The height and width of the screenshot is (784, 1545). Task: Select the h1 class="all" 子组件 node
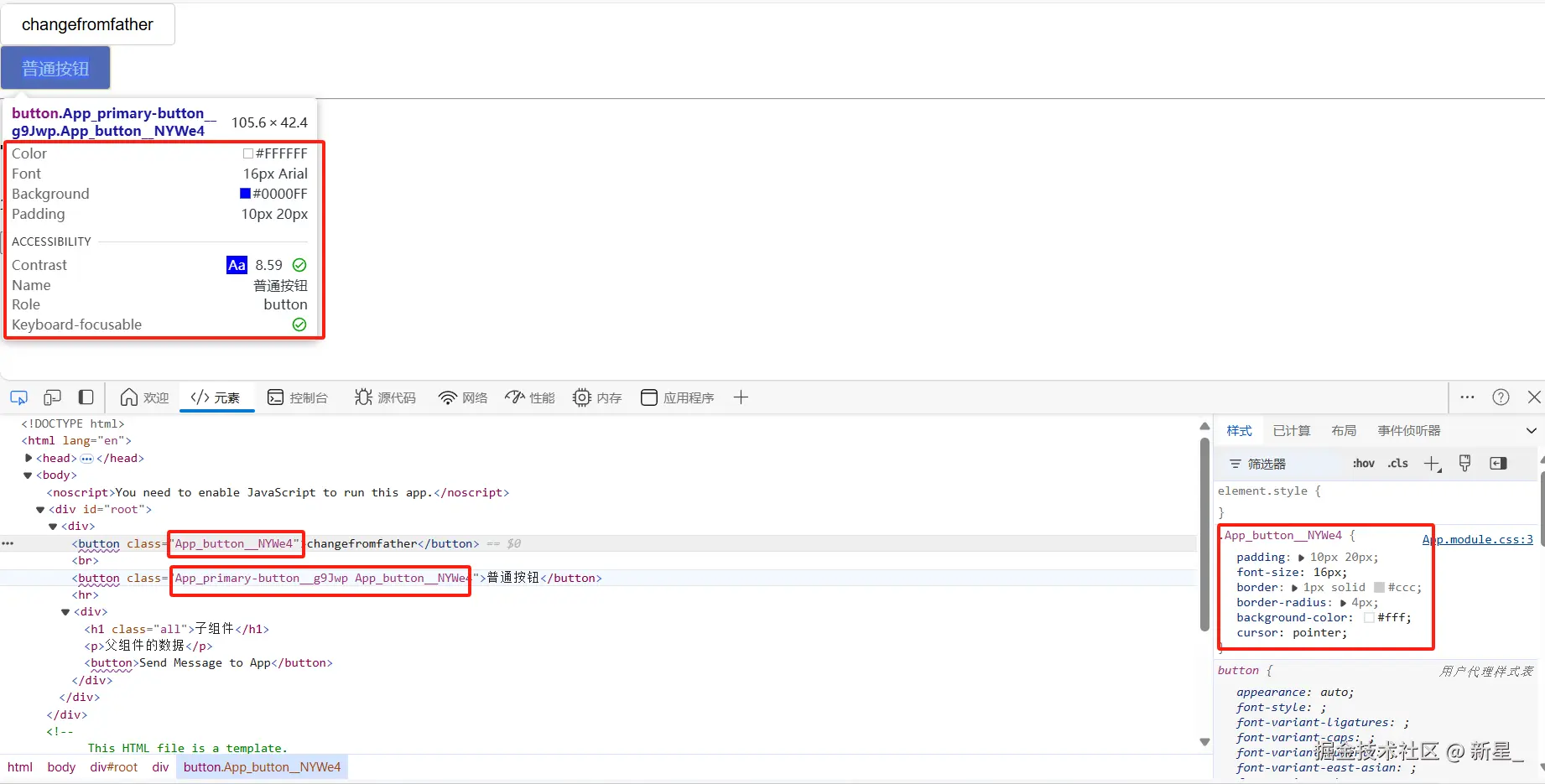[176, 629]
